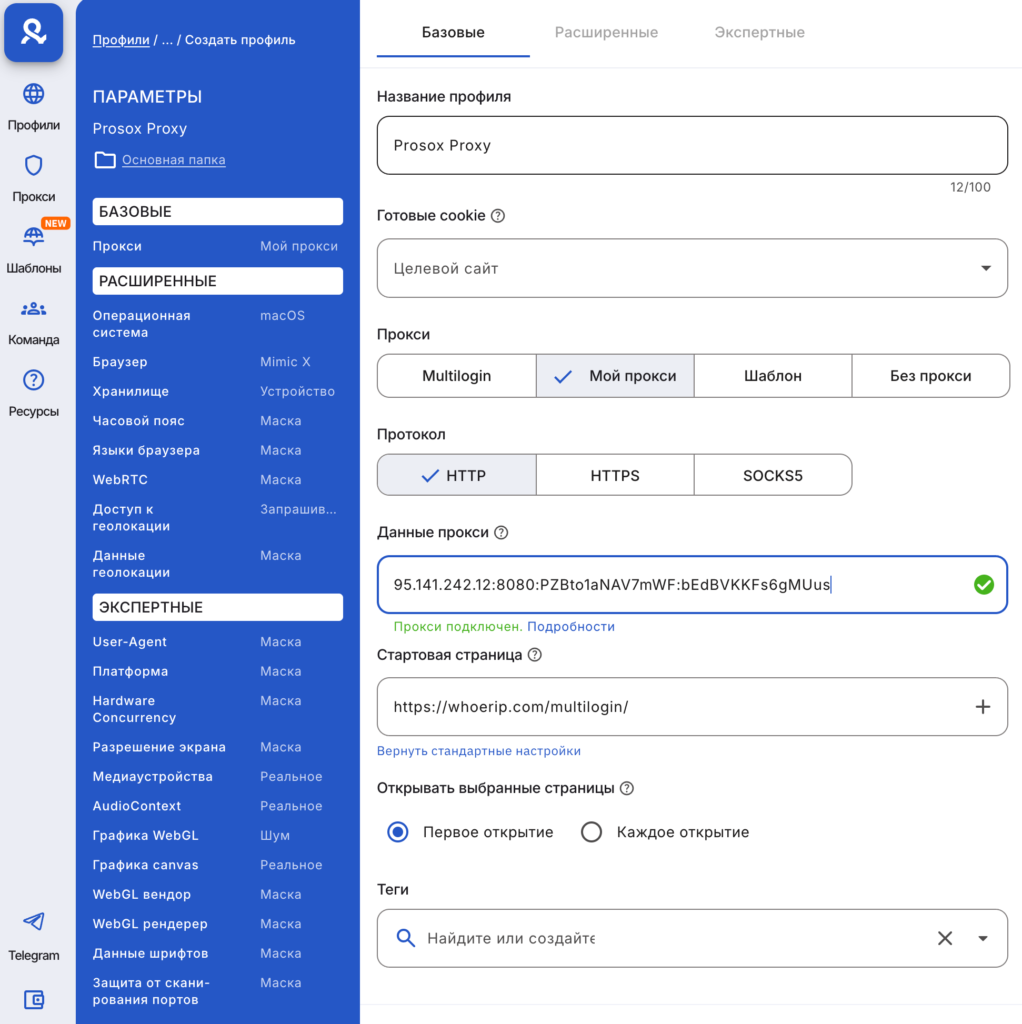This screenshot has width=1022, height=1024.
Task: Click Вернуть стандартные настройки link
Action: coord(478,751)
